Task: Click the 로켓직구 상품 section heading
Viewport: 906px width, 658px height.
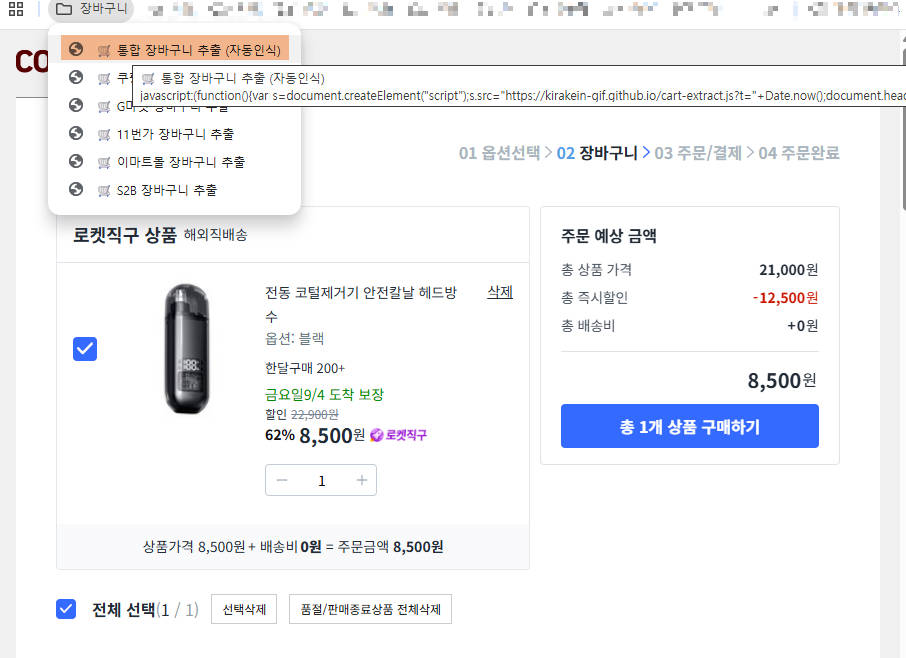Action: pyautogui.click(x=124, y=235)
